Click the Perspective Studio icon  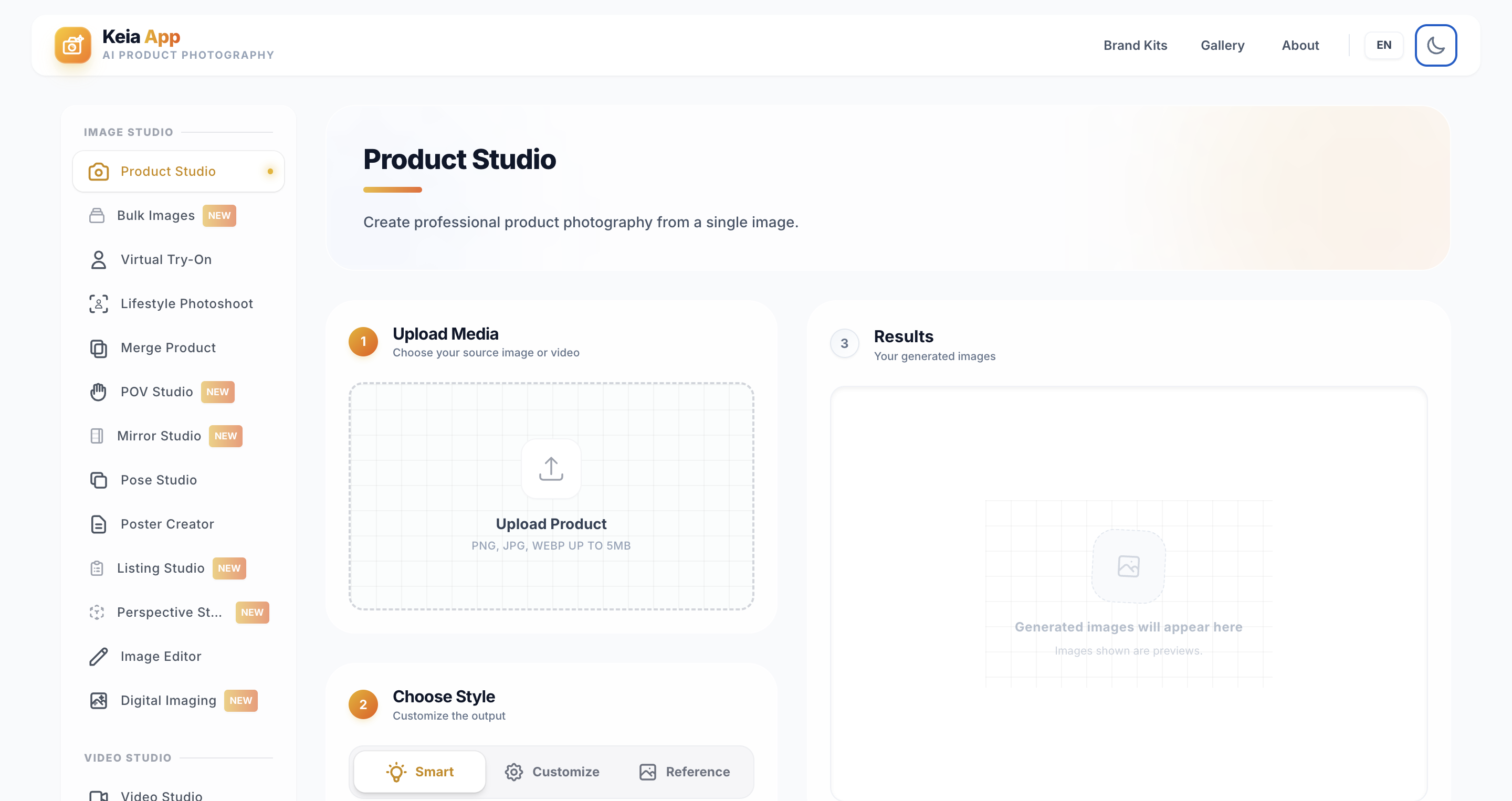coord(97,612)
